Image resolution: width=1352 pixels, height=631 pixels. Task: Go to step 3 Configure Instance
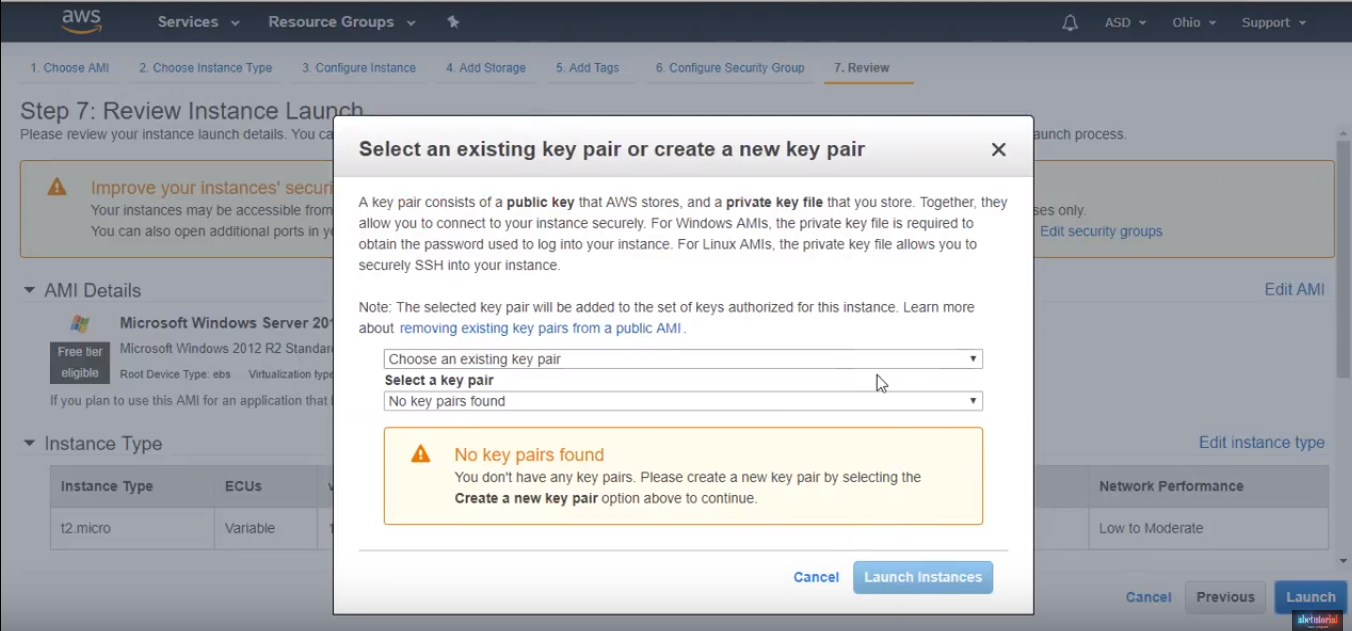359,68
